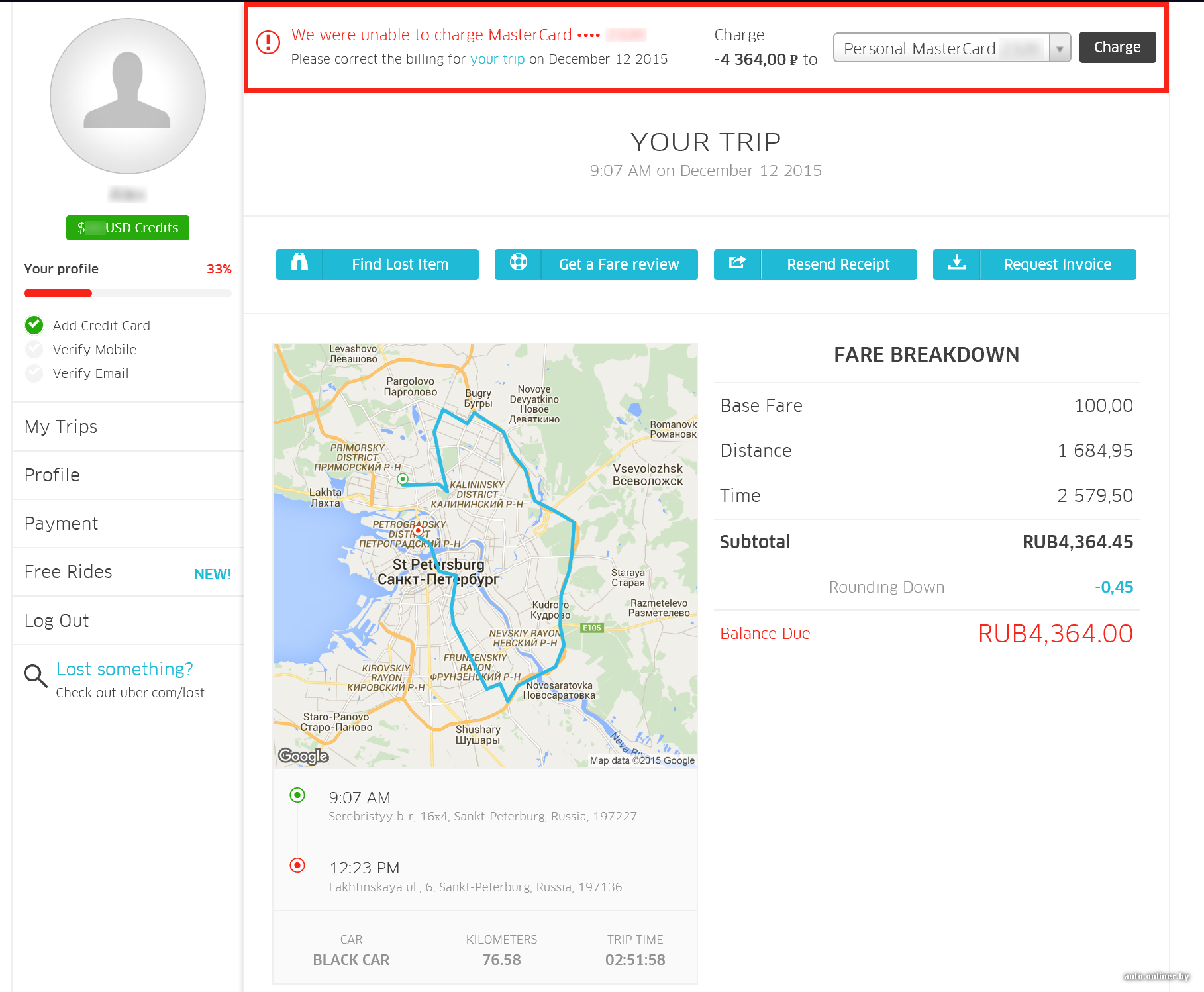The height and width of the screenshot is (992, 1204).
Task: Click the trip route map
Action: coord(485,556)
